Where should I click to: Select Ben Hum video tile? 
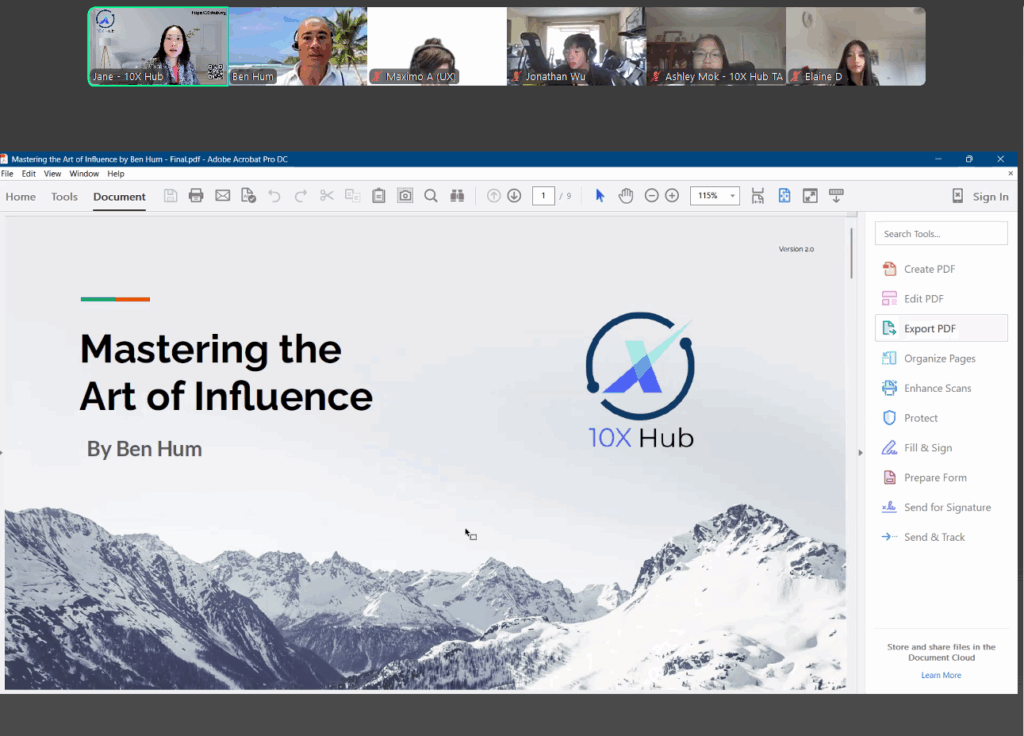(298, 46)
